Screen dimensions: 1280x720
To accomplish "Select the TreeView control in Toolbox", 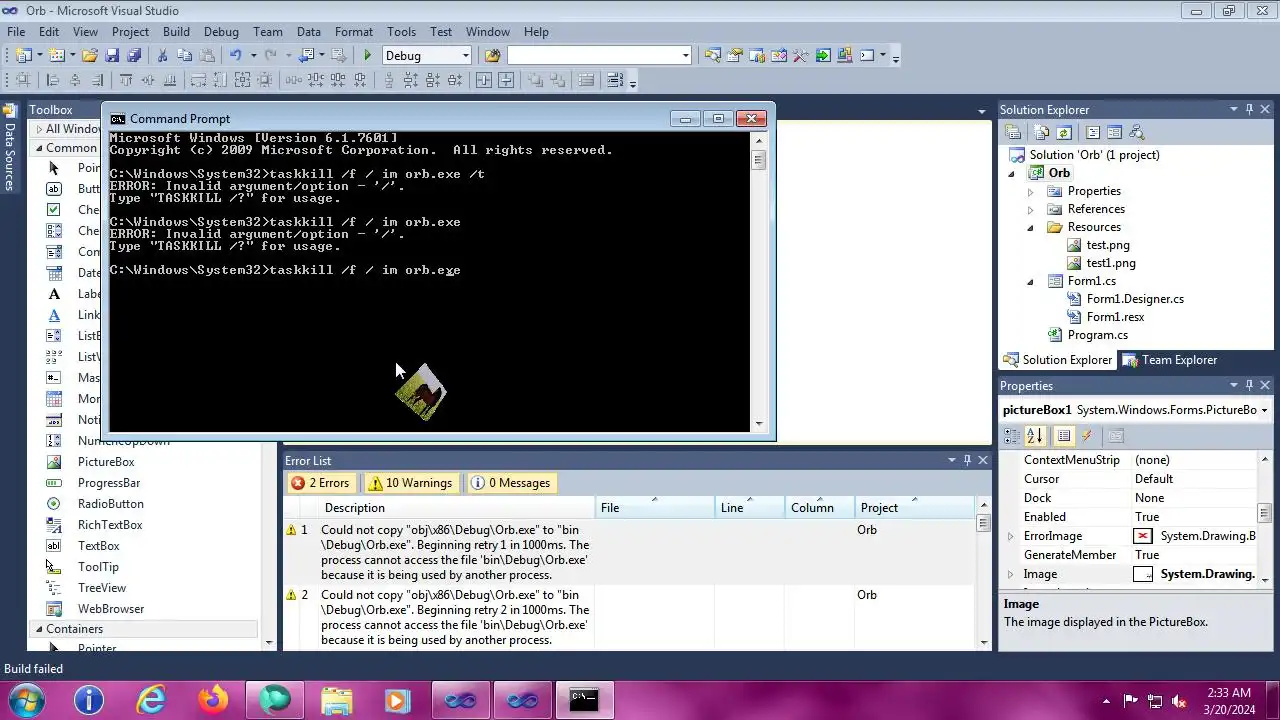I will pos(102,588).
